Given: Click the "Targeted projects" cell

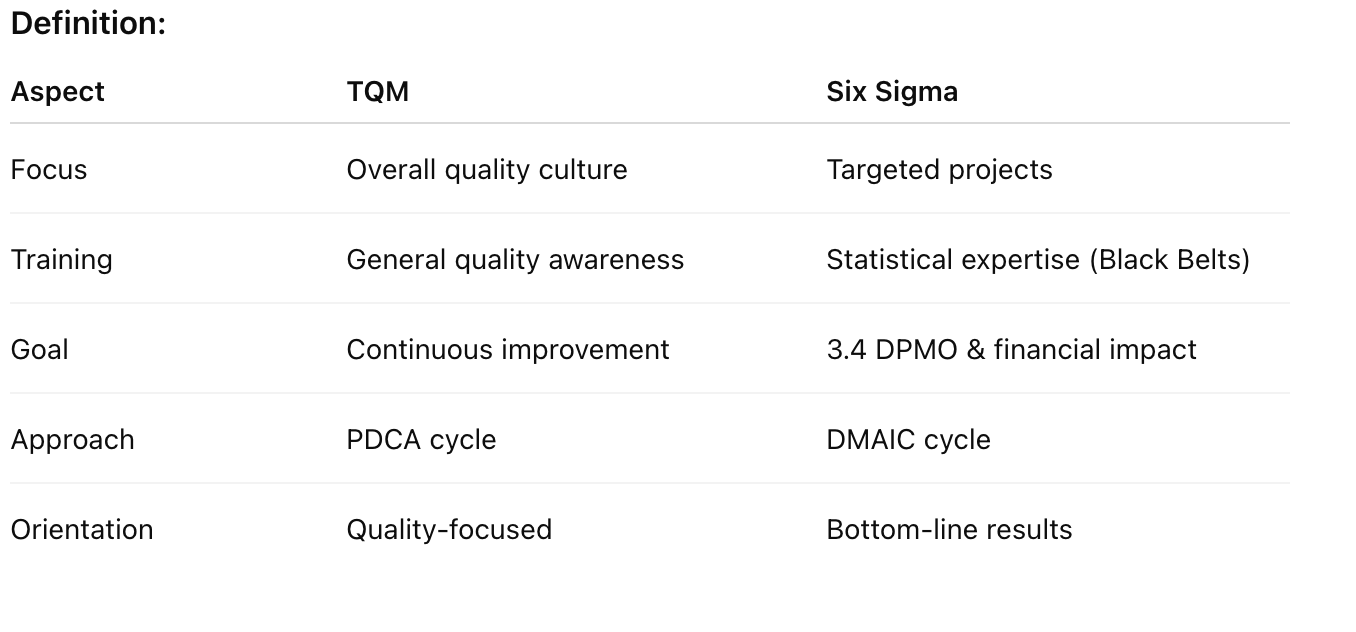Looking at the screenshot, I should point(939,170).
